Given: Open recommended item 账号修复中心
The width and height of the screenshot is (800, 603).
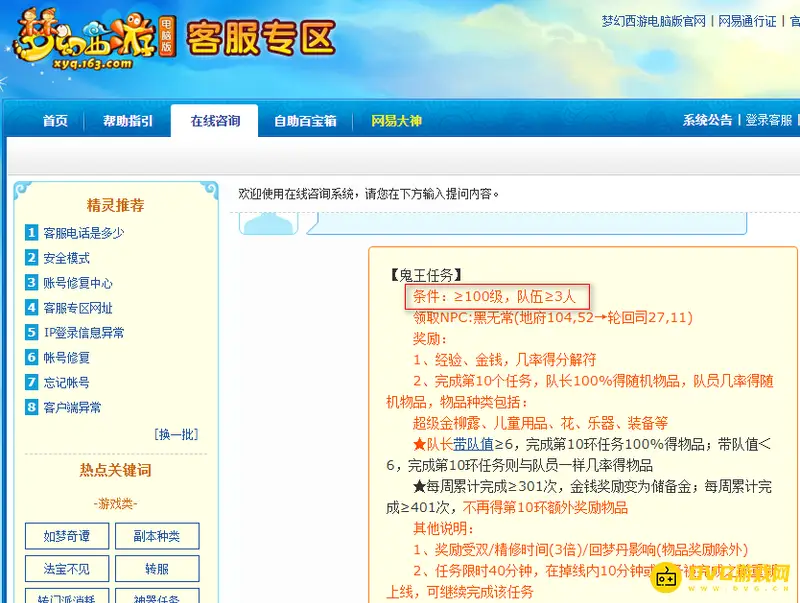Looking at the screenshot, I should click(x=78, y=283).
